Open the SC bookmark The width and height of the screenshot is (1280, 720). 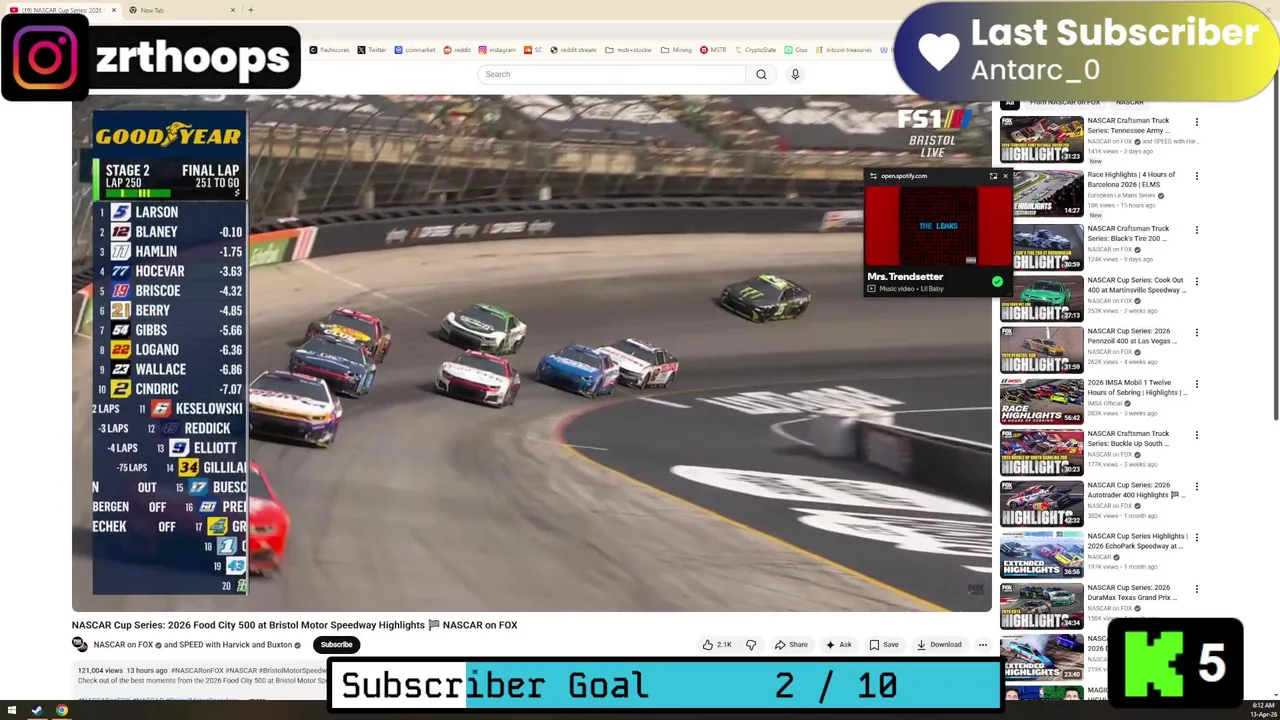click(533, 50)
